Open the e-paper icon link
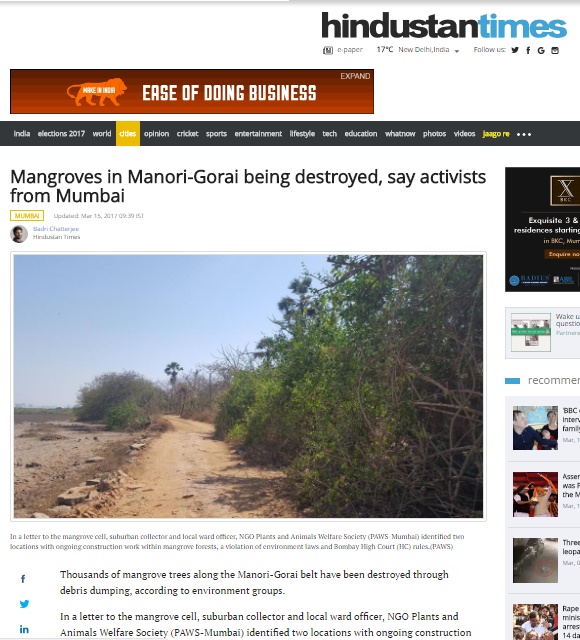 click(328, 50)
